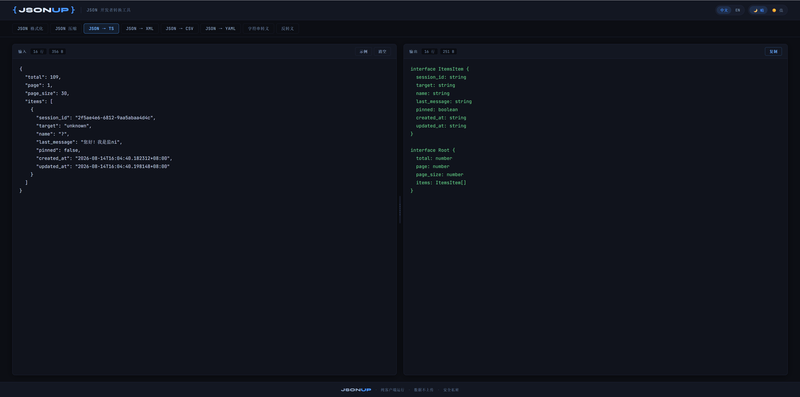Click inside the JSON input editor
This screenshot has height=397, width=800.
click(204, 217)
